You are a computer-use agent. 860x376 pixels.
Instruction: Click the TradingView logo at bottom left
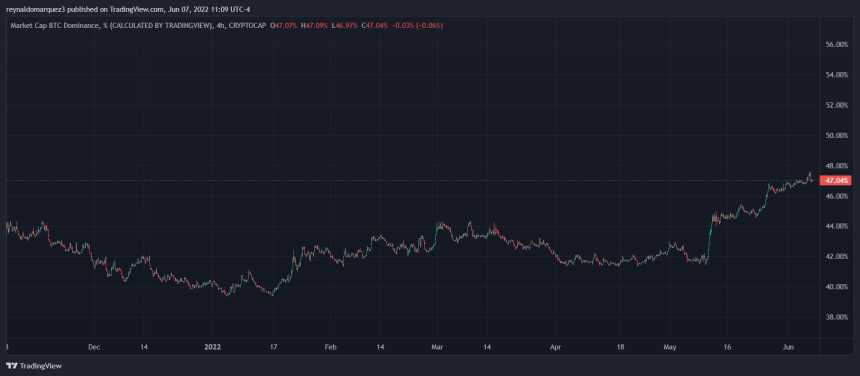(x=33, y=366)
